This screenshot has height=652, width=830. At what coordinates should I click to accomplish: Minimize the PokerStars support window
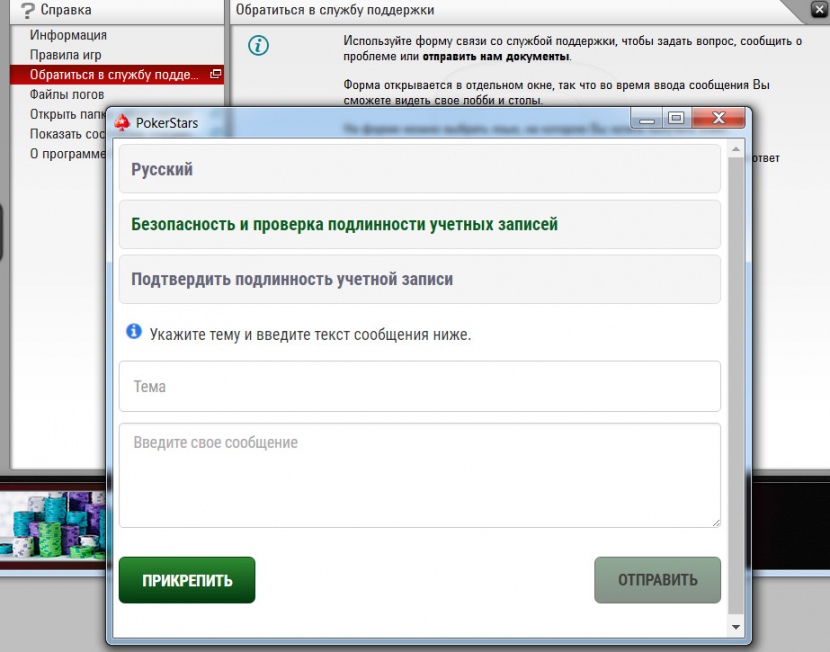pos(647,119)
